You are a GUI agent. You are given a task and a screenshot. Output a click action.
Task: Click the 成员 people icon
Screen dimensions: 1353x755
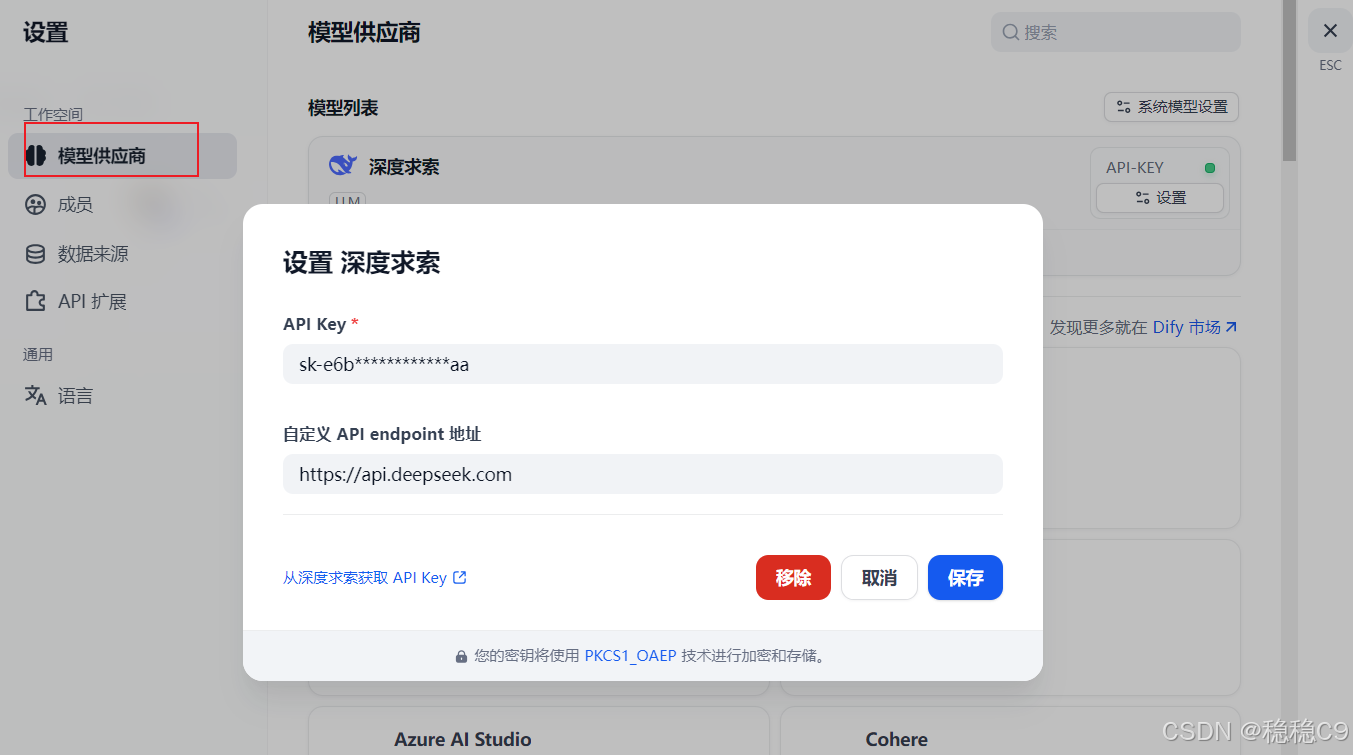pos(36,205)
